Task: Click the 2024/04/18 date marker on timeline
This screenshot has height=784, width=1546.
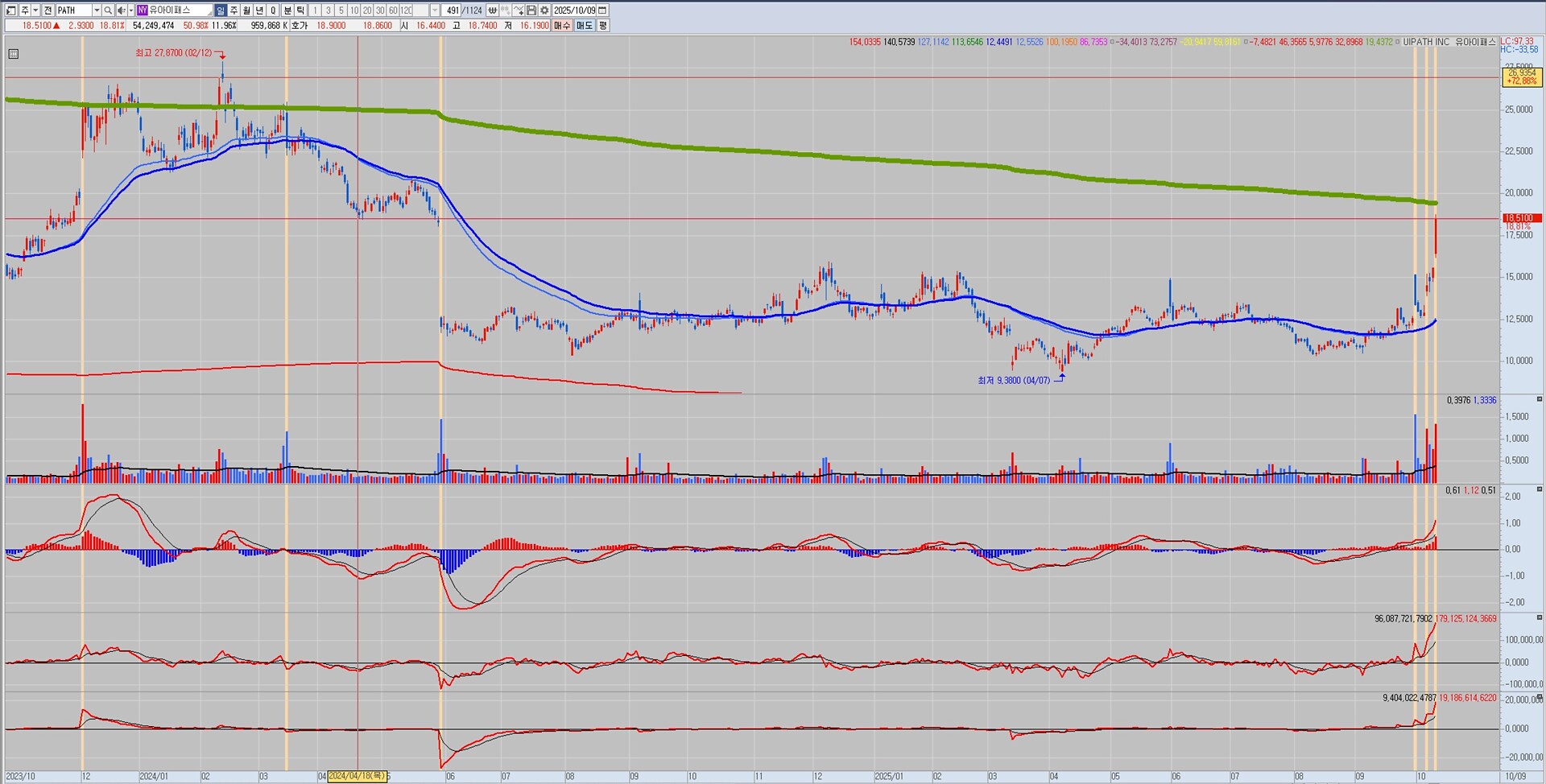Action: point(357,777)
